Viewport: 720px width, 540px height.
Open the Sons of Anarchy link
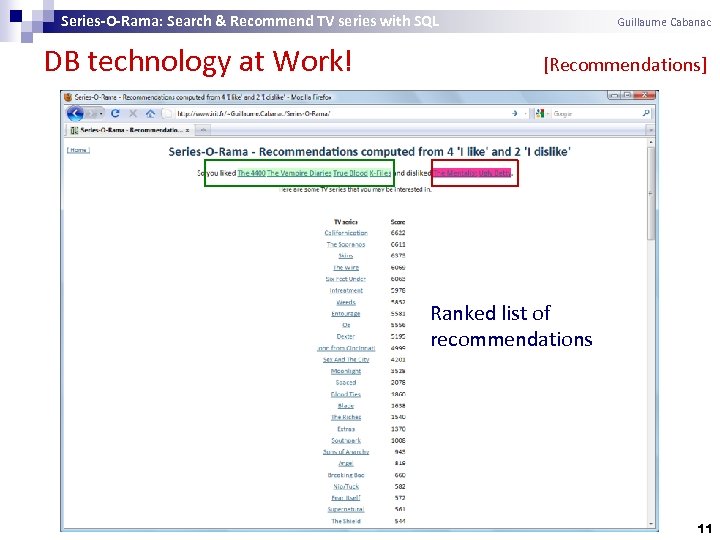pos(346,452)
